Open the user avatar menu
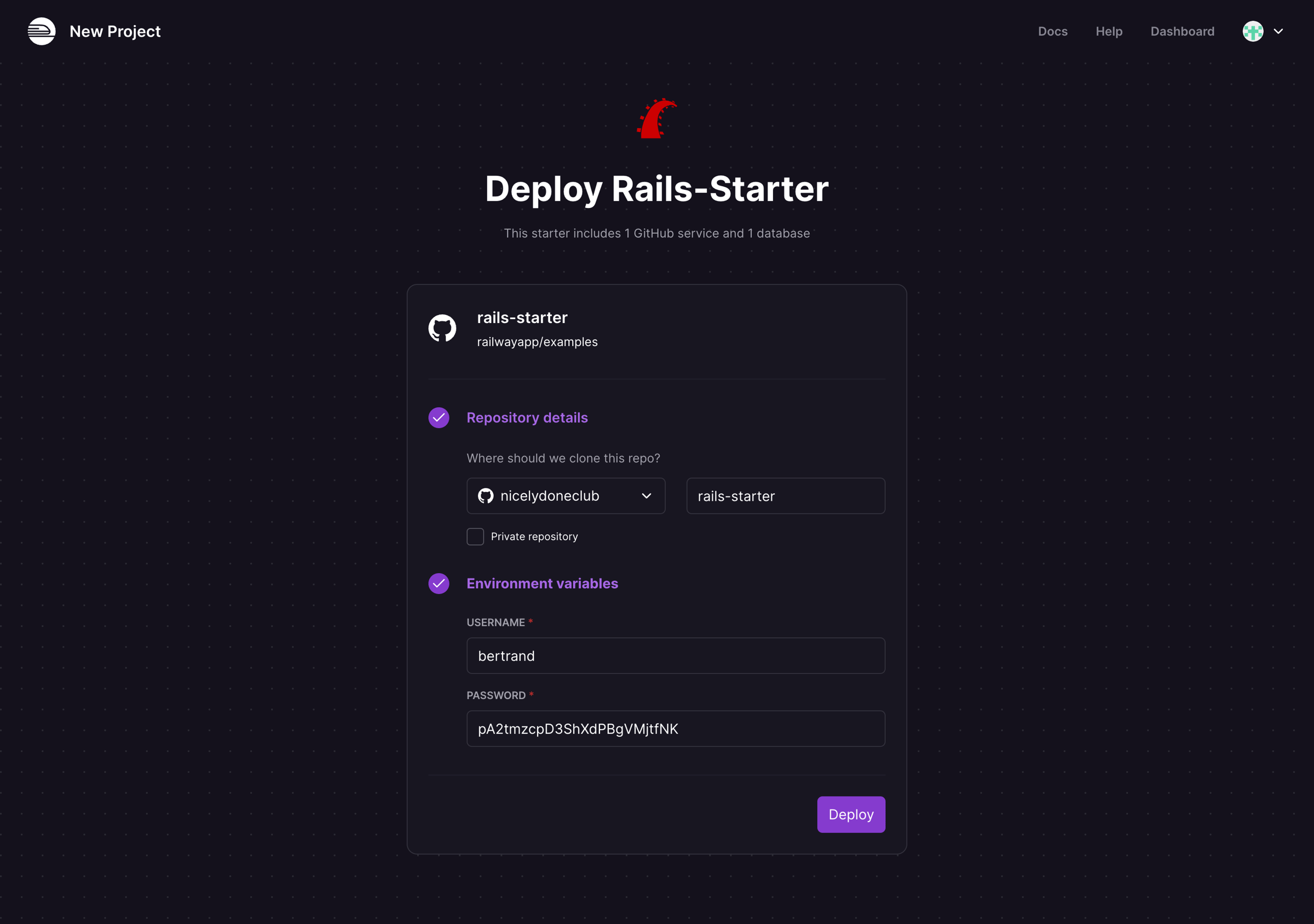 [x=1253, y=31]
